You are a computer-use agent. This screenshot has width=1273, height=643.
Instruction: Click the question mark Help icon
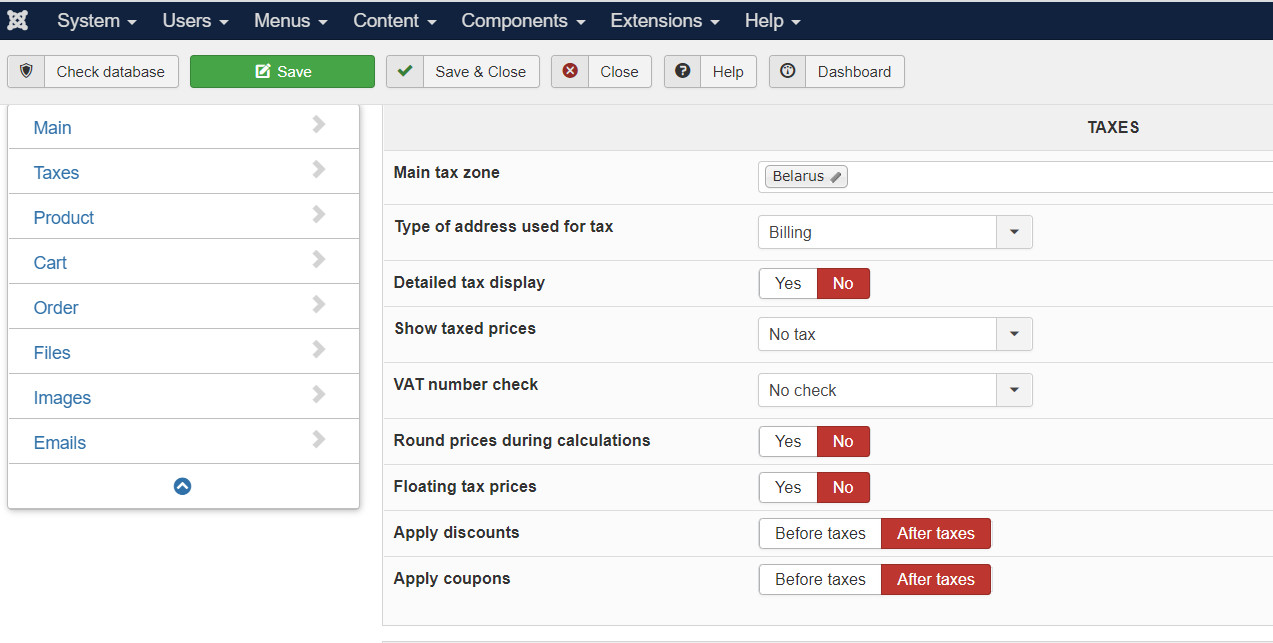(x=683, y=71)
